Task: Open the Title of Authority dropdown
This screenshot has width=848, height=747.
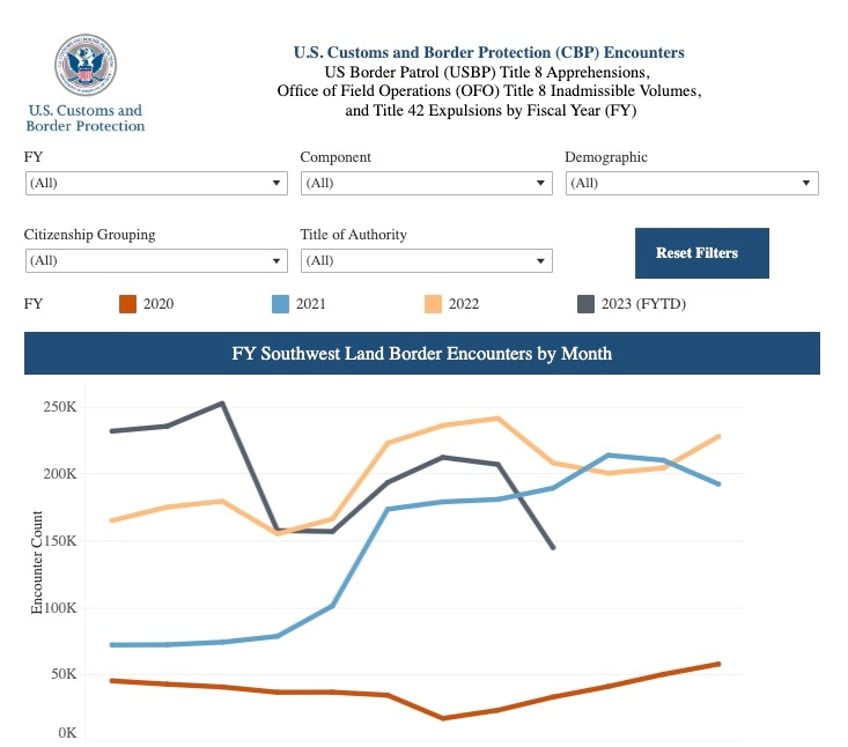Action: (x=426, y=261)
